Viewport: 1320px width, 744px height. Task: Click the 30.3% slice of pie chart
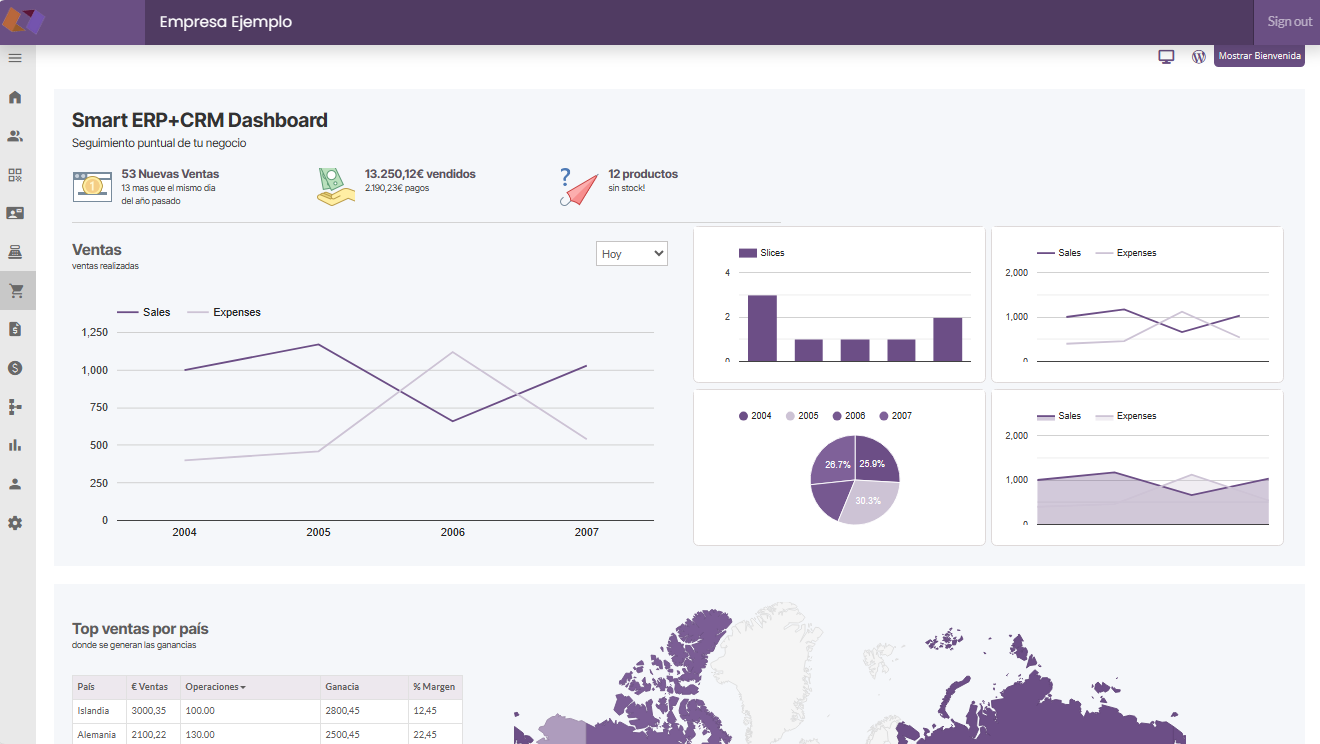coord(866,499)
